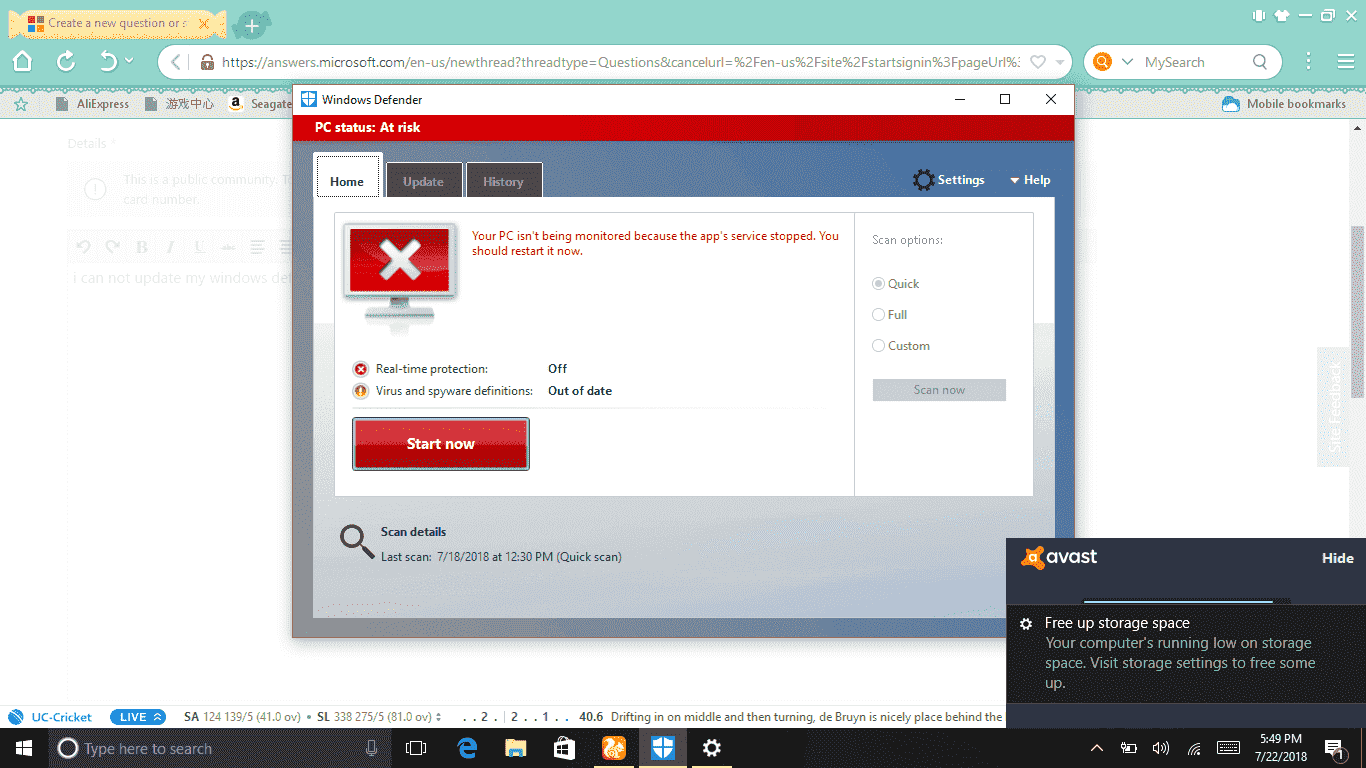Viewport: 1366px width, 768px height.
Task: Click the taskbar 'Type here to search' box
Action: pyautogui.click(x=220, y=748)
